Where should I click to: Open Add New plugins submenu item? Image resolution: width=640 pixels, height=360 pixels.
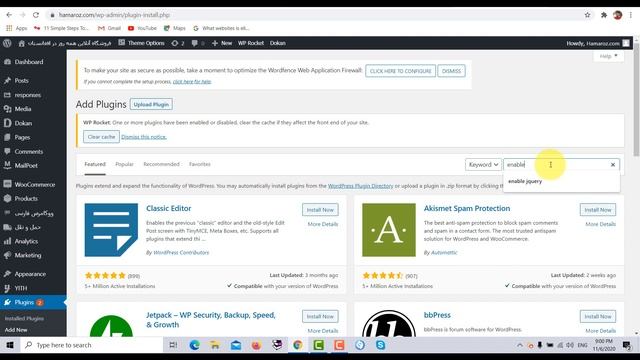pos(16,330)
